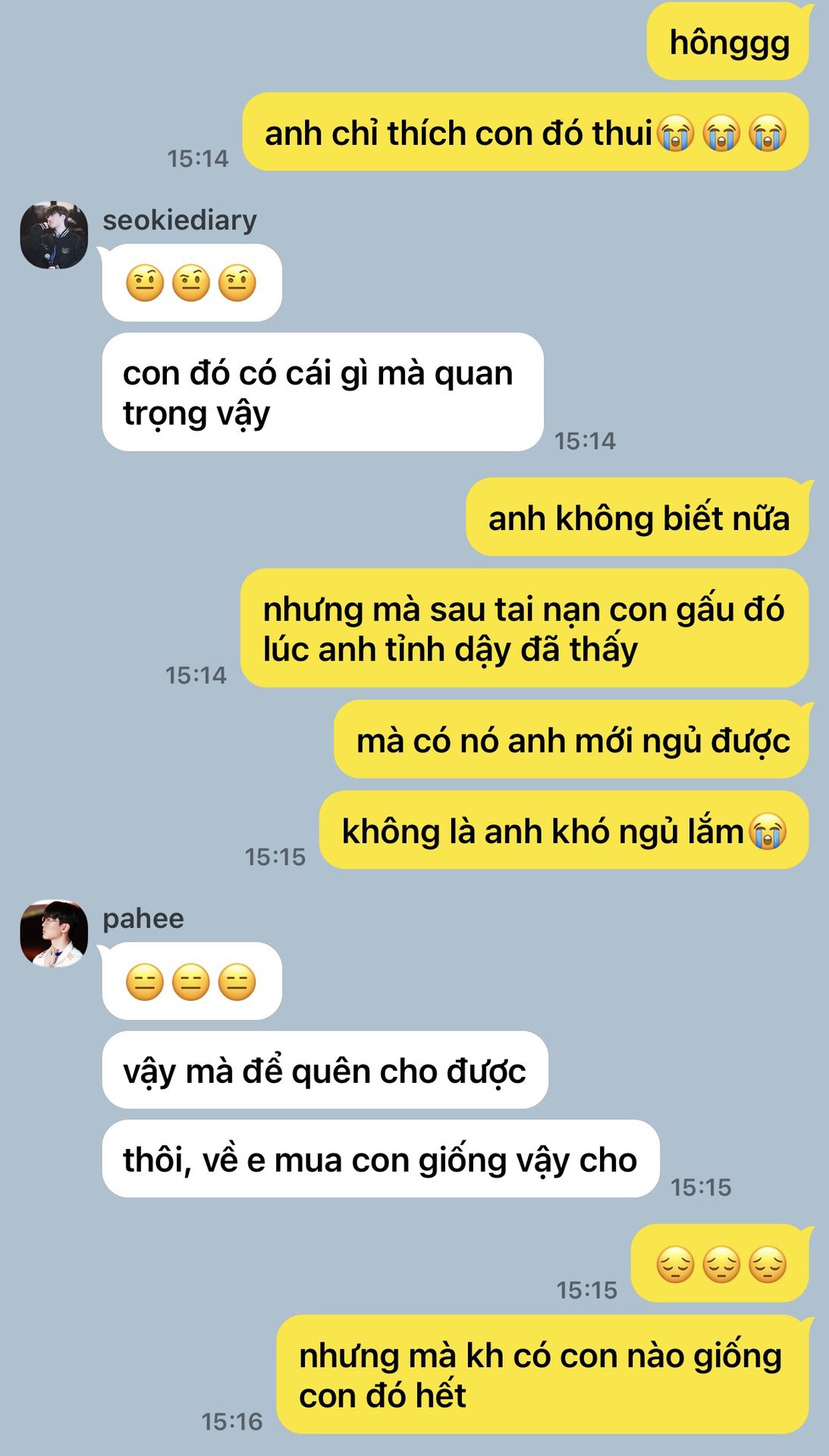Screen dimensions: 829x1456
Task: Tap seokiediary's raised-eyebrow emoji message
Action: (x=192, y=283)
